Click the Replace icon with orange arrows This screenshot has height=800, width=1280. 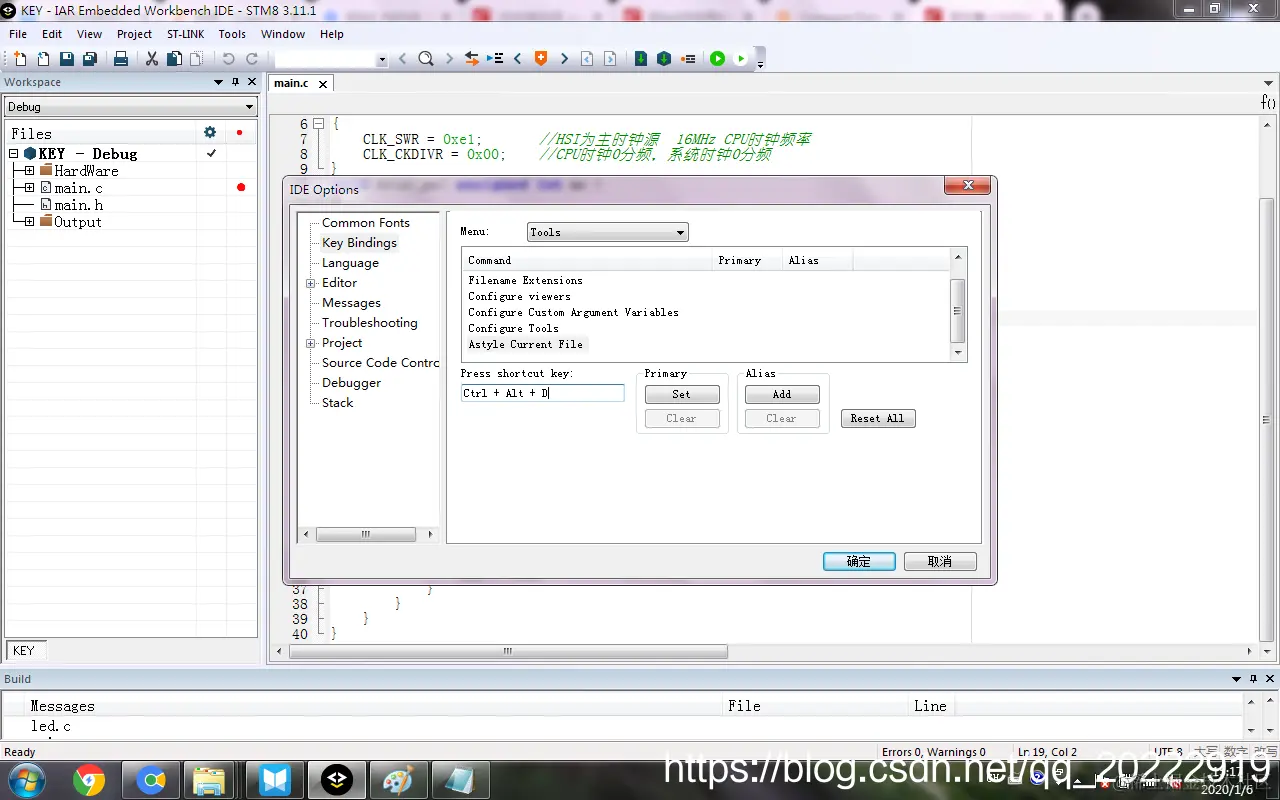(472, 59)
